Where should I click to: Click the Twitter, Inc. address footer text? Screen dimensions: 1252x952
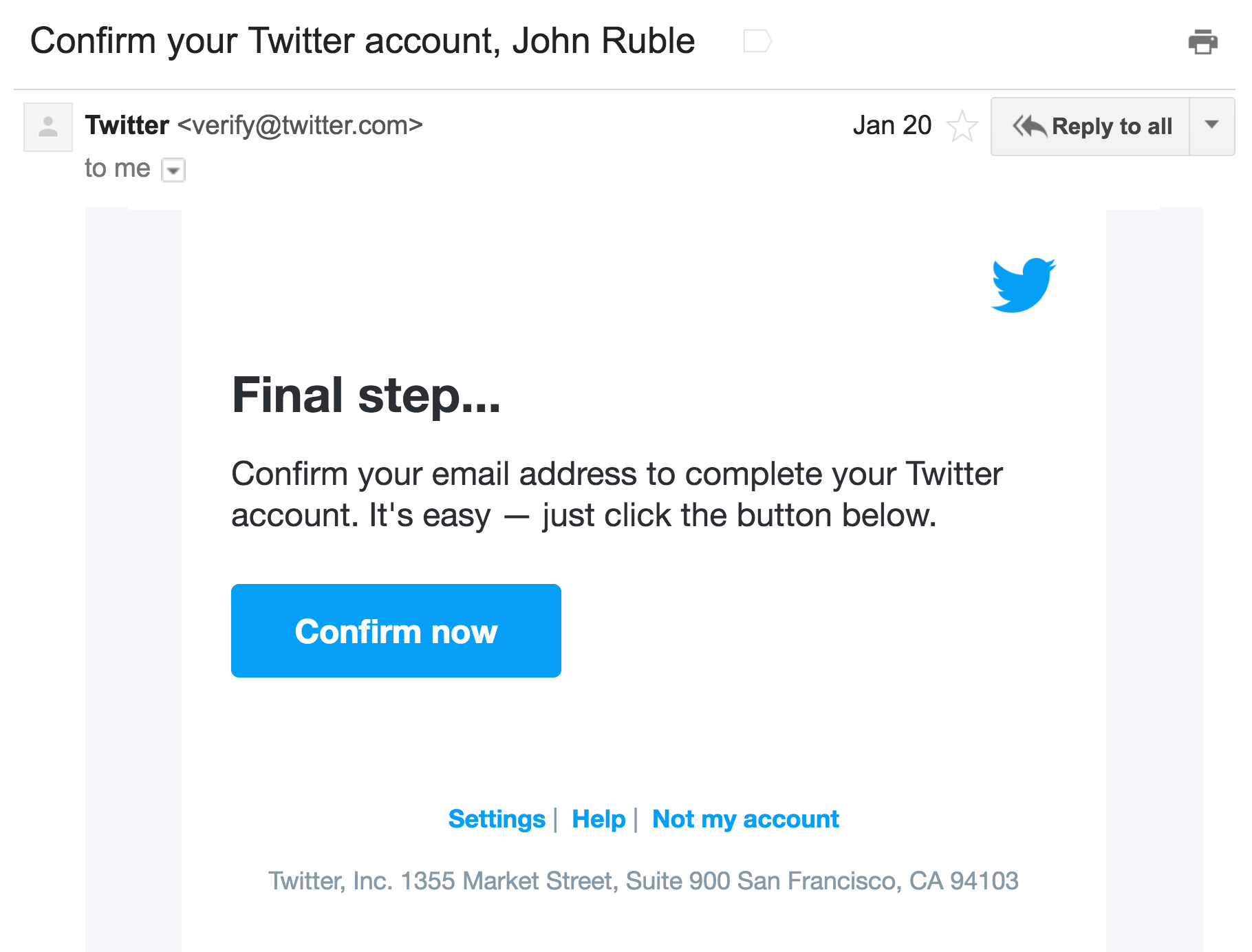[x=643, y=880]
